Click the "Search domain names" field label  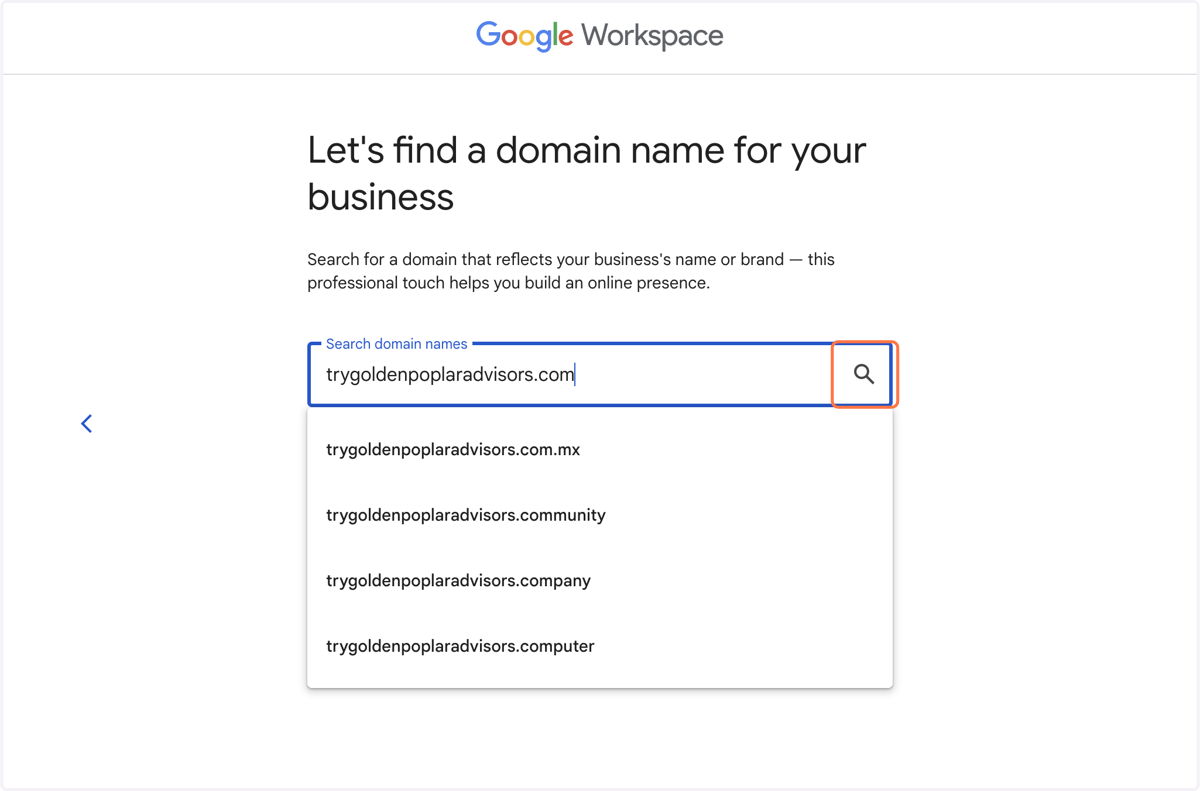click(397, 344)
